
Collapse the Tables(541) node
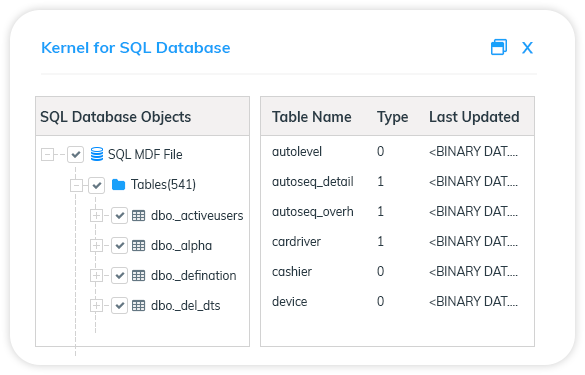click(x=76, y=185)
